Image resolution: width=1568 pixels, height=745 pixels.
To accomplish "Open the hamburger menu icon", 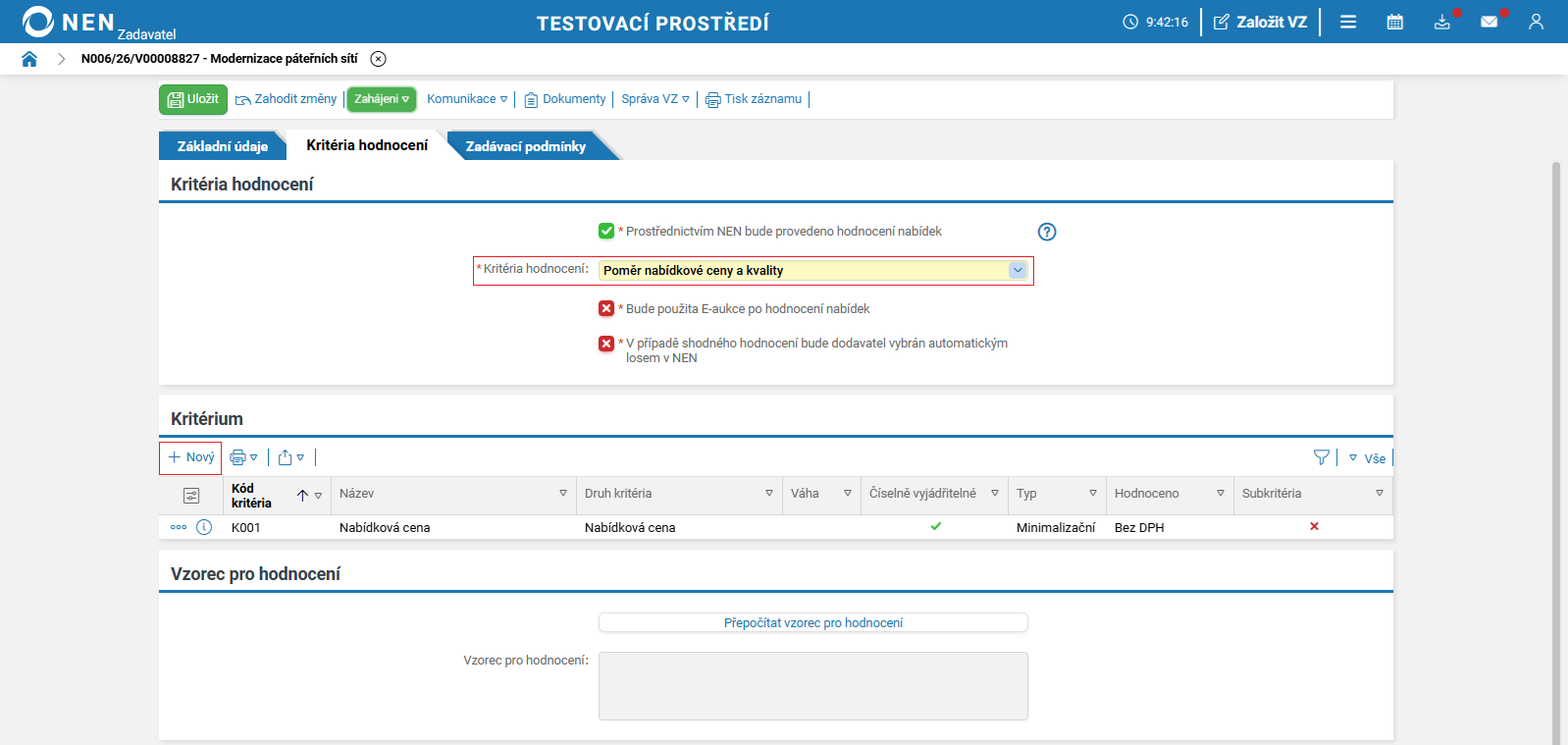I will (x=1348, y=22).
